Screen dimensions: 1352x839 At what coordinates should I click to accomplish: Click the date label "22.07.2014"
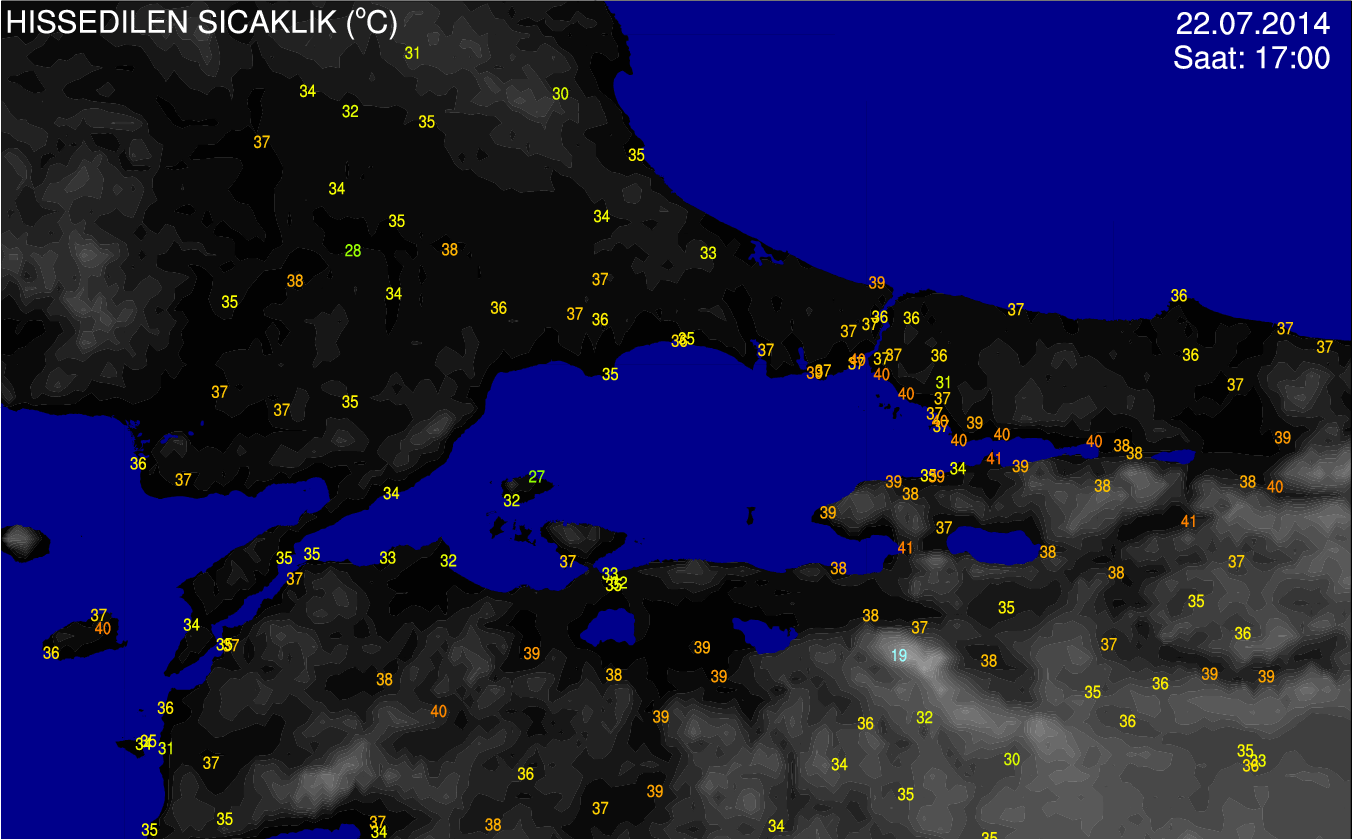(x=1252, y=23)
